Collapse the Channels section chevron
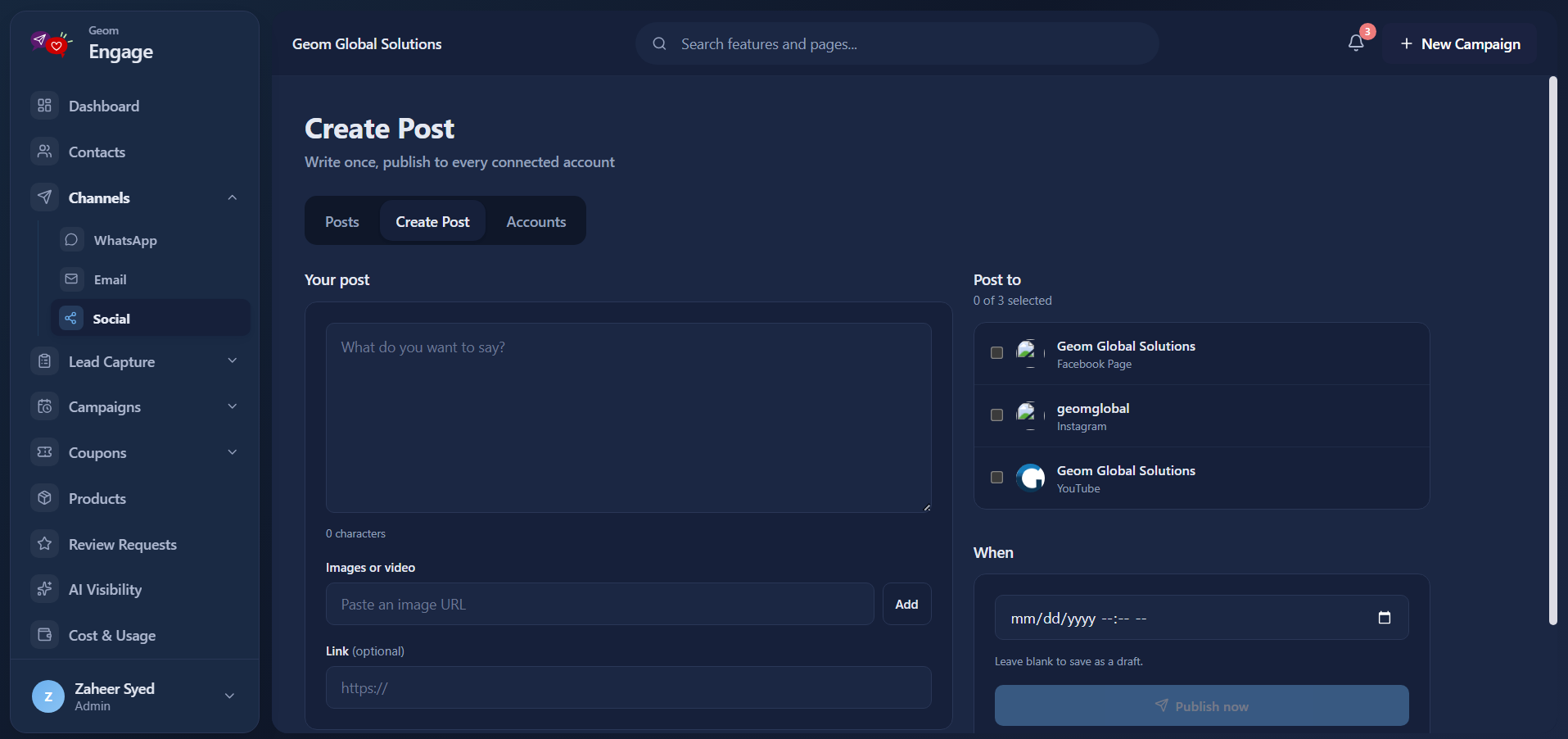Image resolution: width=1568 pixels, height=739 pixels. 233,197
